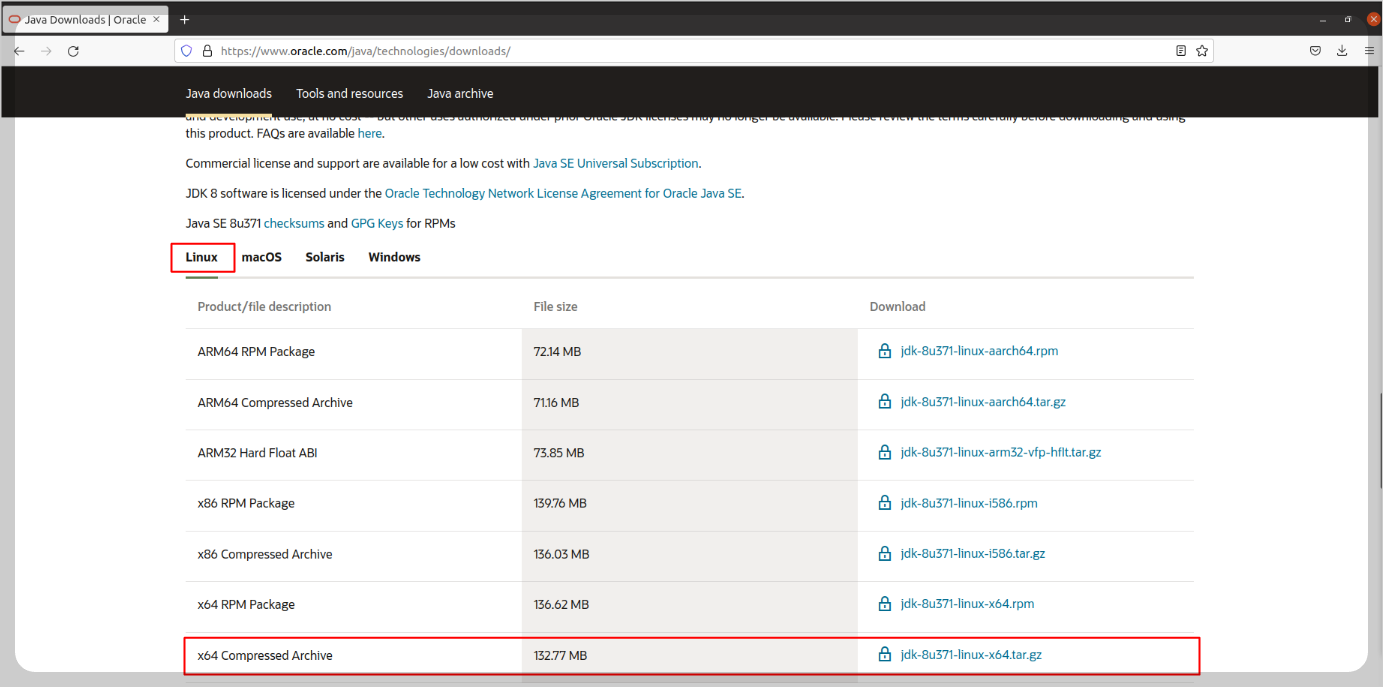Click 'x86 RPM Package' description

coord(246,504)
